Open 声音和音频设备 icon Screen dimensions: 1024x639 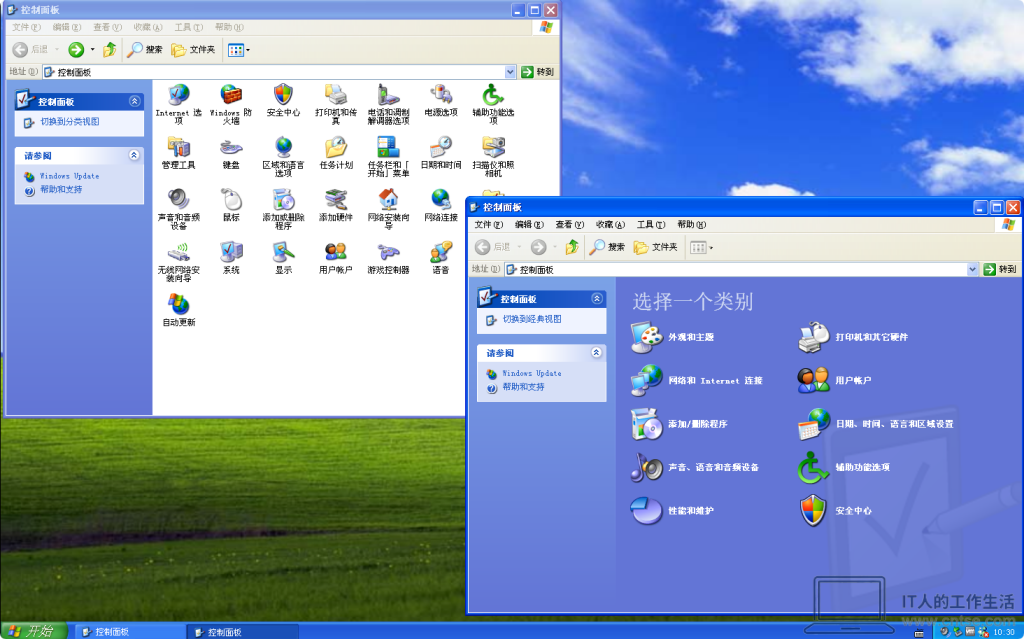pos(178,208)
